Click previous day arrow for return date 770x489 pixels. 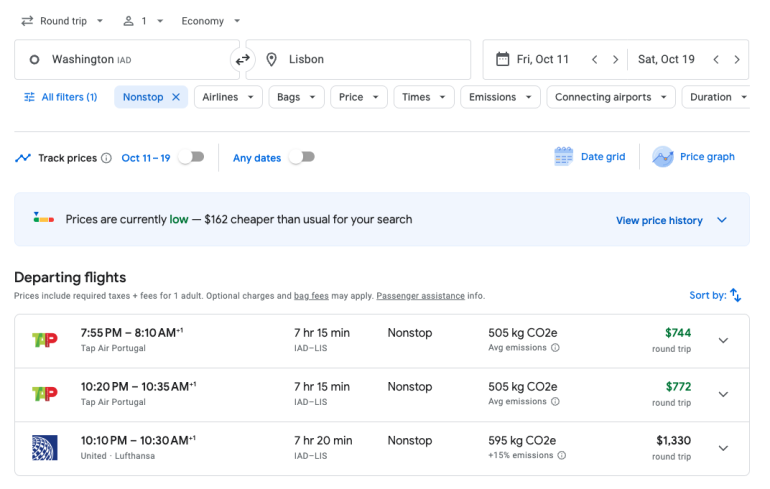[x=715, y=60]
